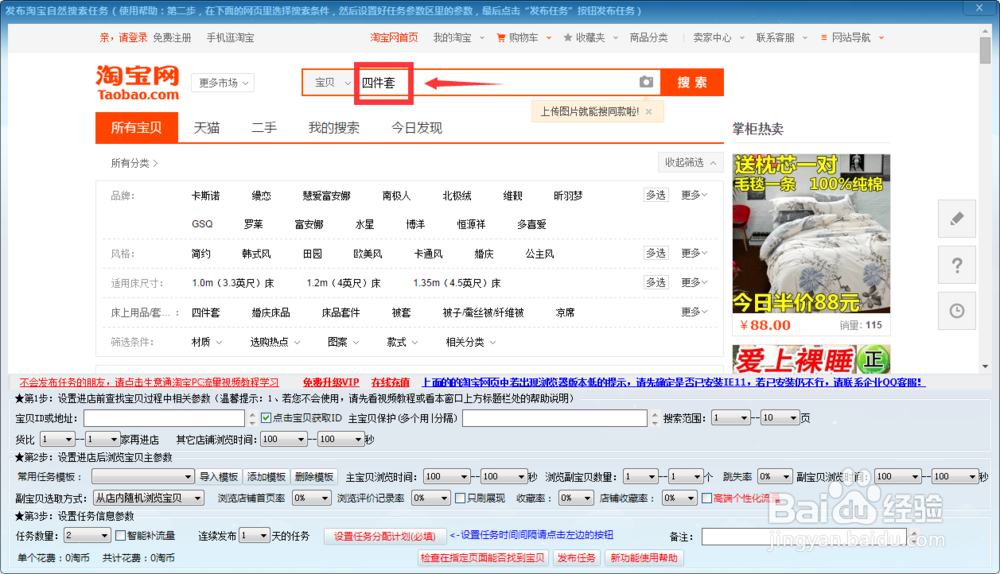This screenshot has width=1000, height=574.
Task: Click the 发布任务 button
Action: pos(576,558)
